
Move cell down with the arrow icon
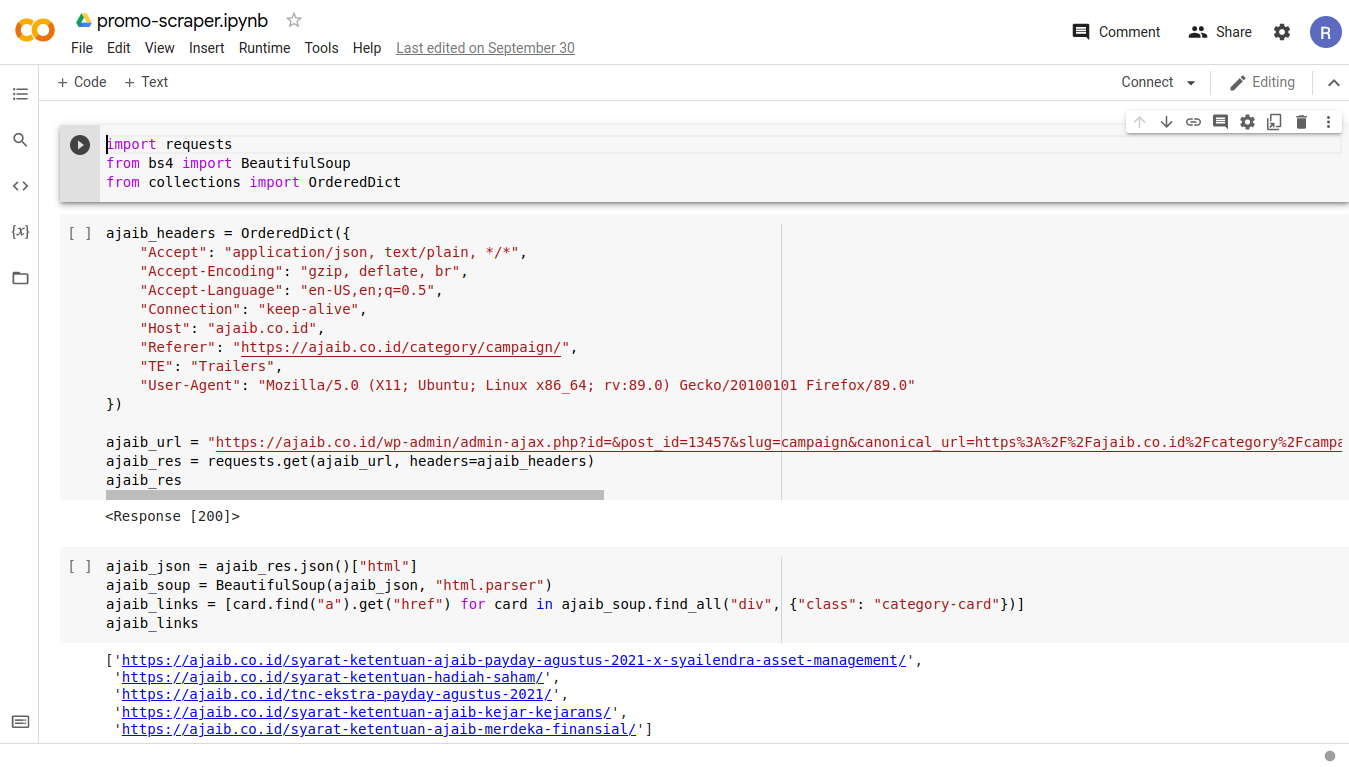1166,122
